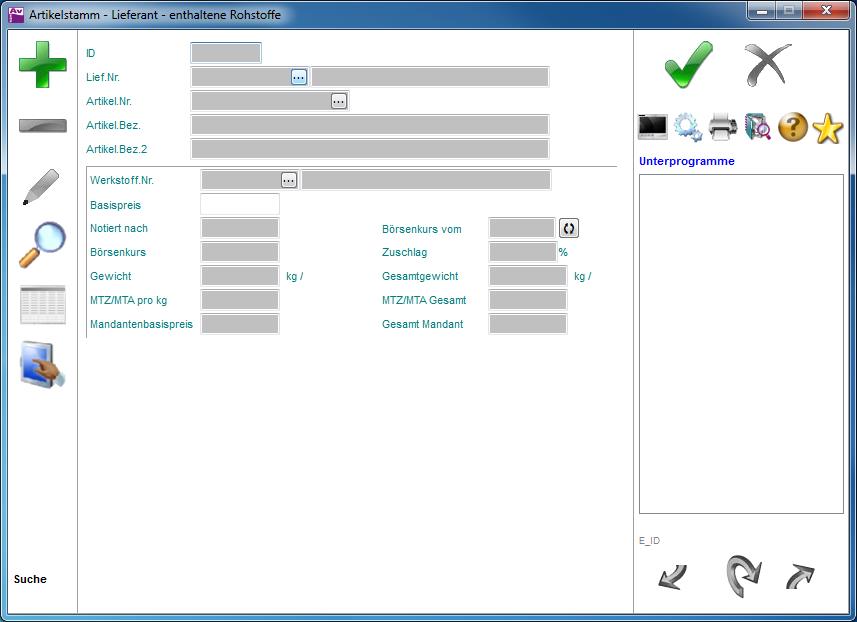Viewport: 857px width, 622px height.
Task: Click the monitor screen icon
Action: coord(653,127)
